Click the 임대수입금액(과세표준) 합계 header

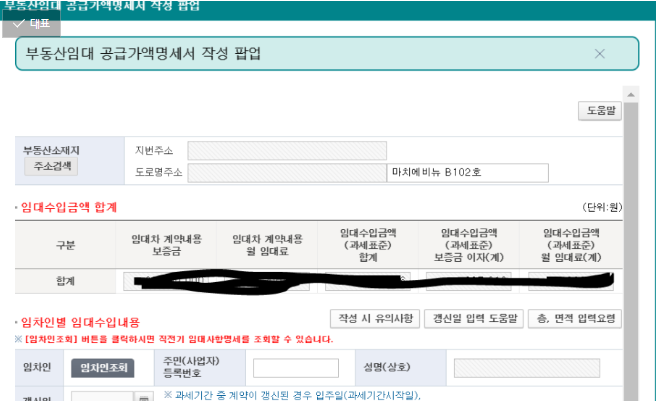click(x=368, y=245)
